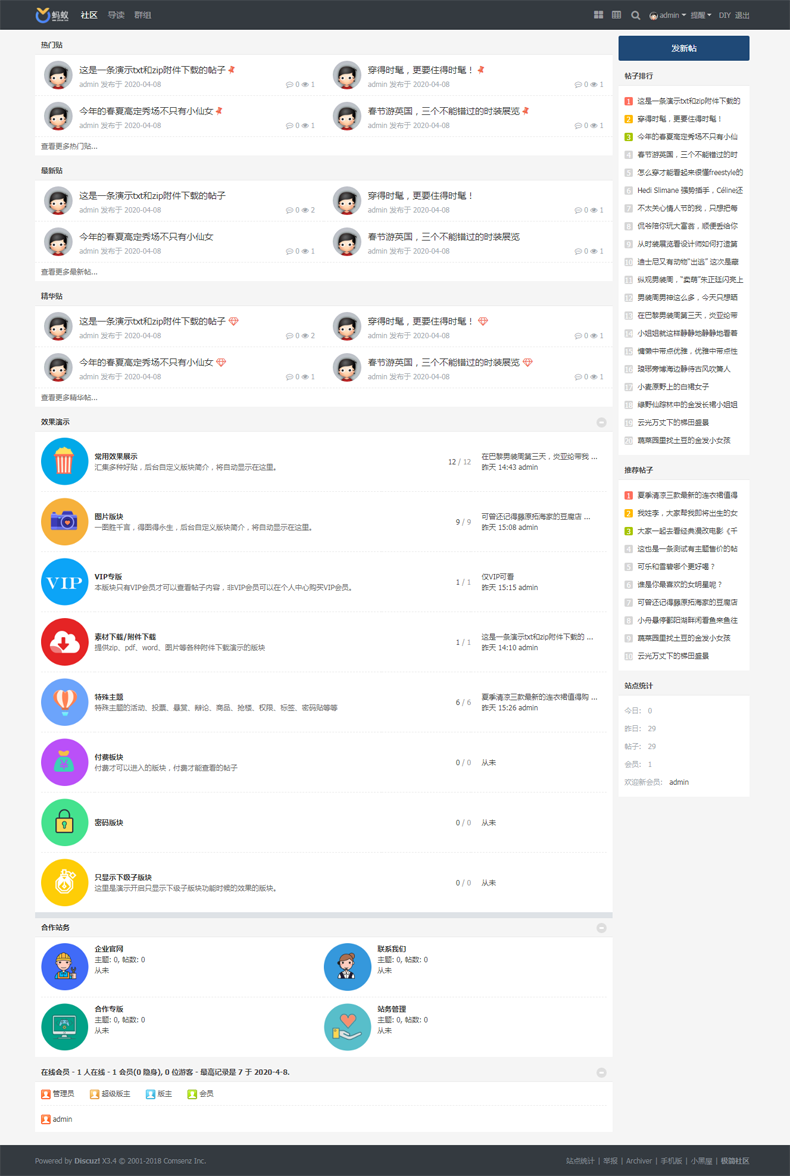This screenshot has height=1176, width=790.
Task: Click 查看更多最新帖 link
Action: [x=69, y=272]
